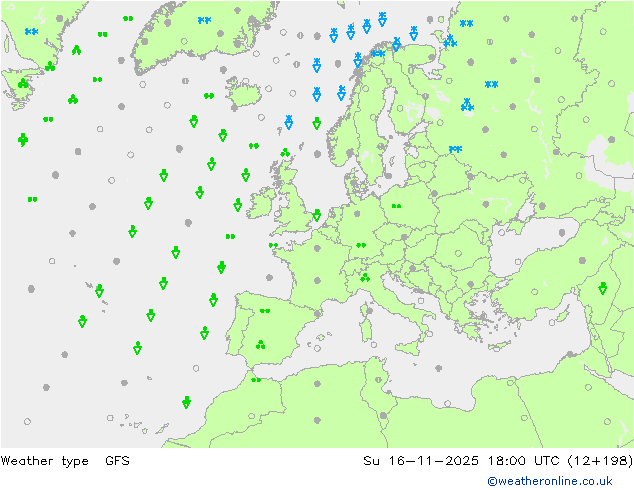Select the shower symbol over central Spain
Viewport: 634px width, 490px height.
pyautogui.click(x=261, y=345)
